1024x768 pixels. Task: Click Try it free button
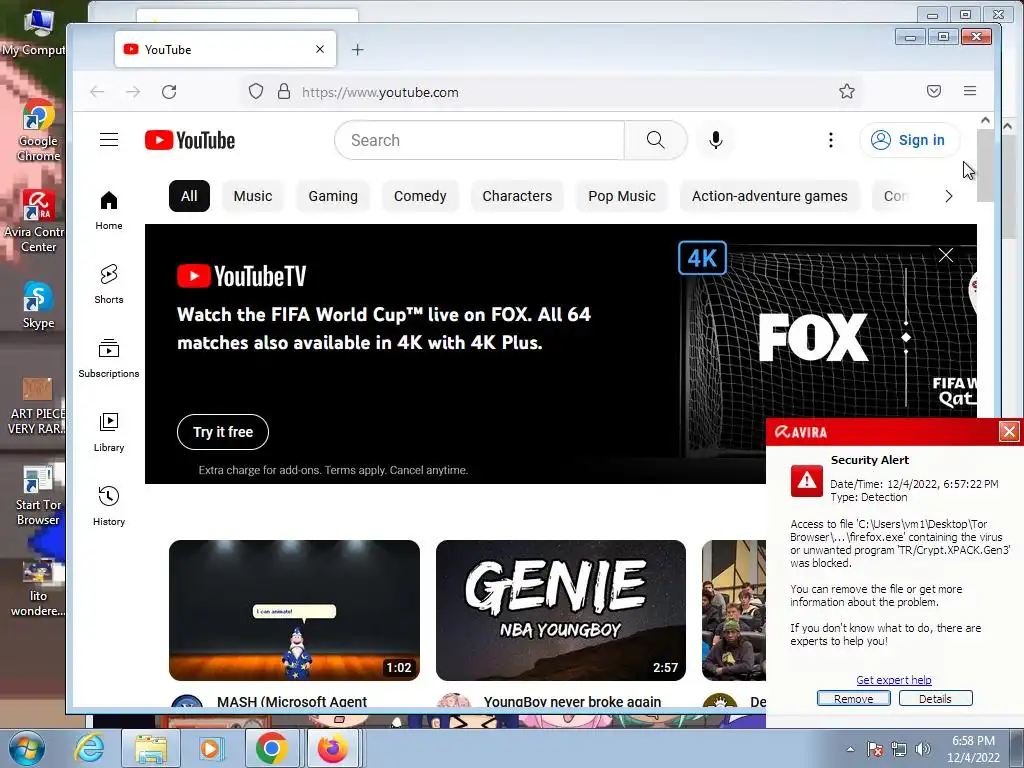[223, 432]
